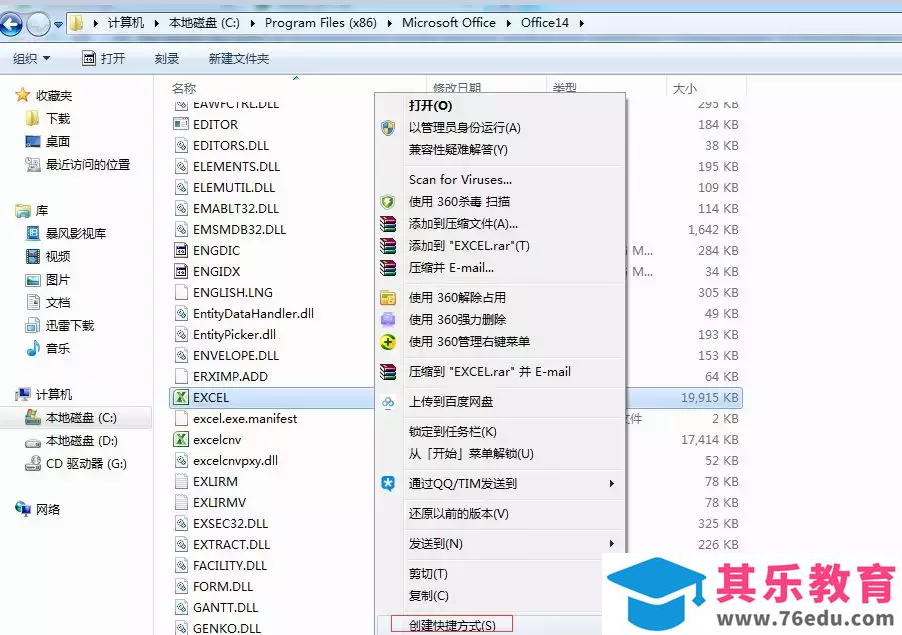Image resolution: width=902 pixels, height=635 pixels.
Task: Click the 视频 library icon
Action: pyautogui.click(x=33, y=257)
